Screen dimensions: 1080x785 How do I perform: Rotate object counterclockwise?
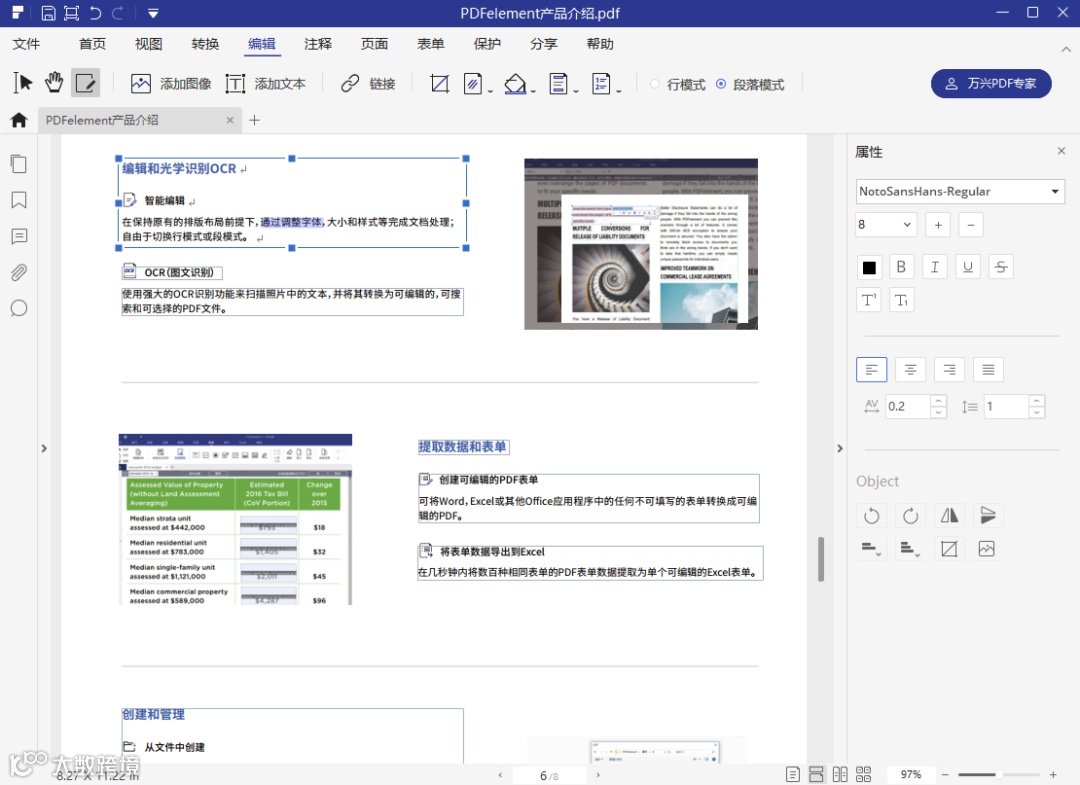(x=871, y=516)
